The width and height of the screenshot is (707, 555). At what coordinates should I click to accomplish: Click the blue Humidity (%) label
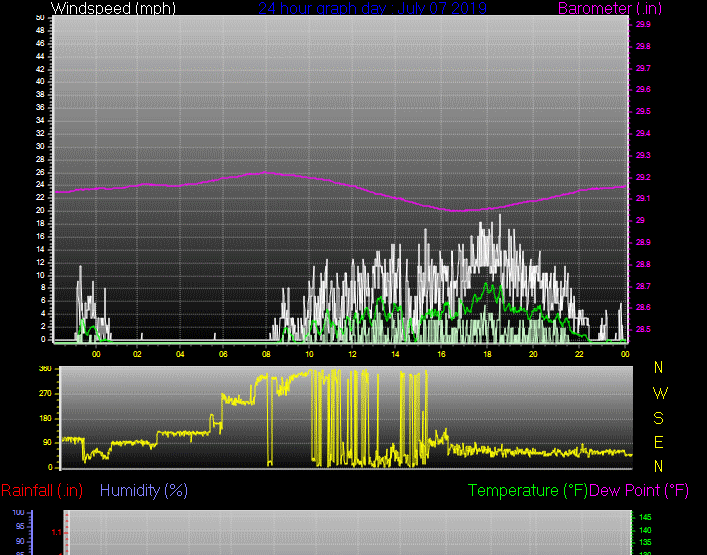(x=144, y=491)
